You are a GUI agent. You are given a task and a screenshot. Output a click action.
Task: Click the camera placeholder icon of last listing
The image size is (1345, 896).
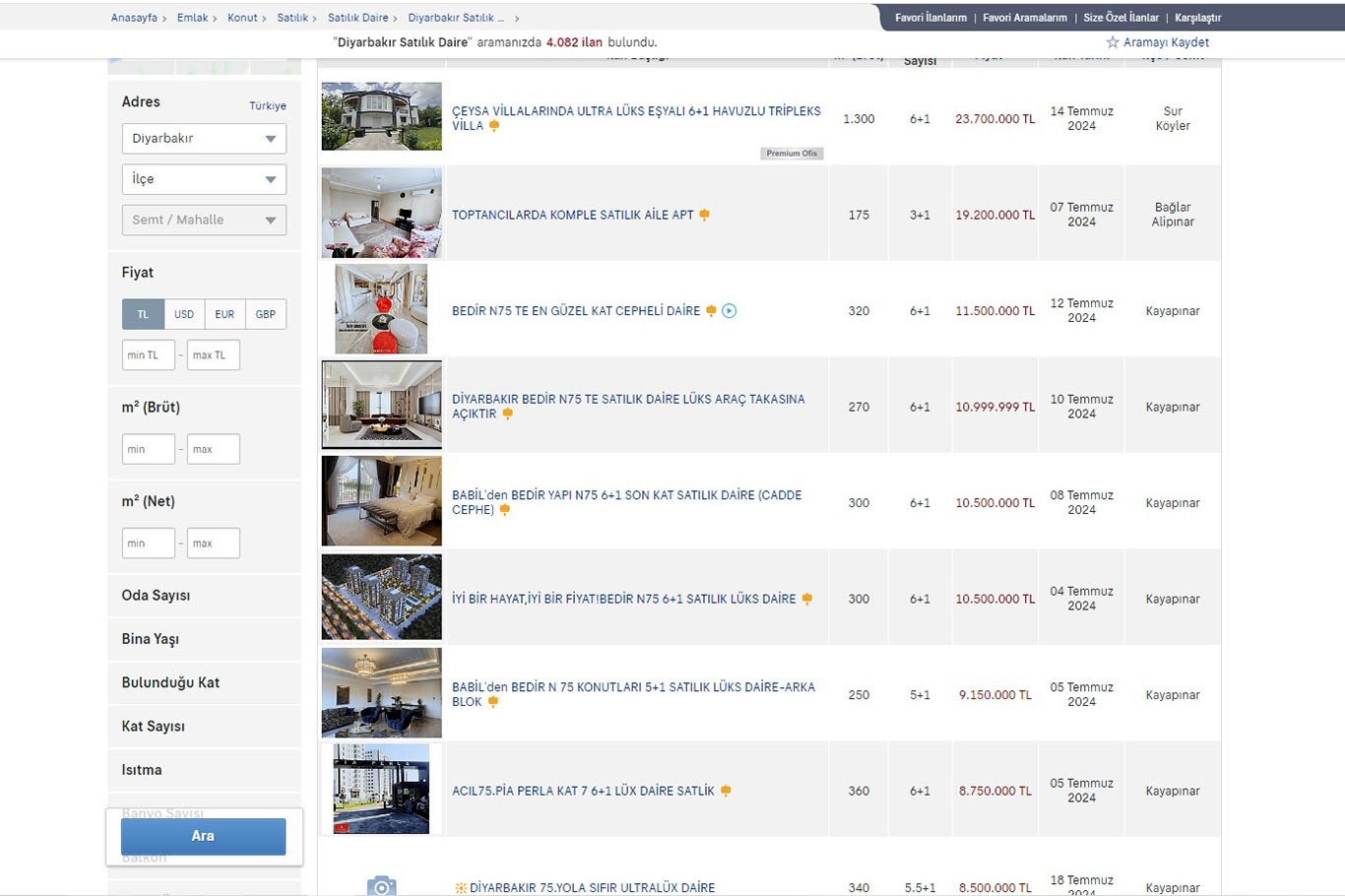[381, 885]
